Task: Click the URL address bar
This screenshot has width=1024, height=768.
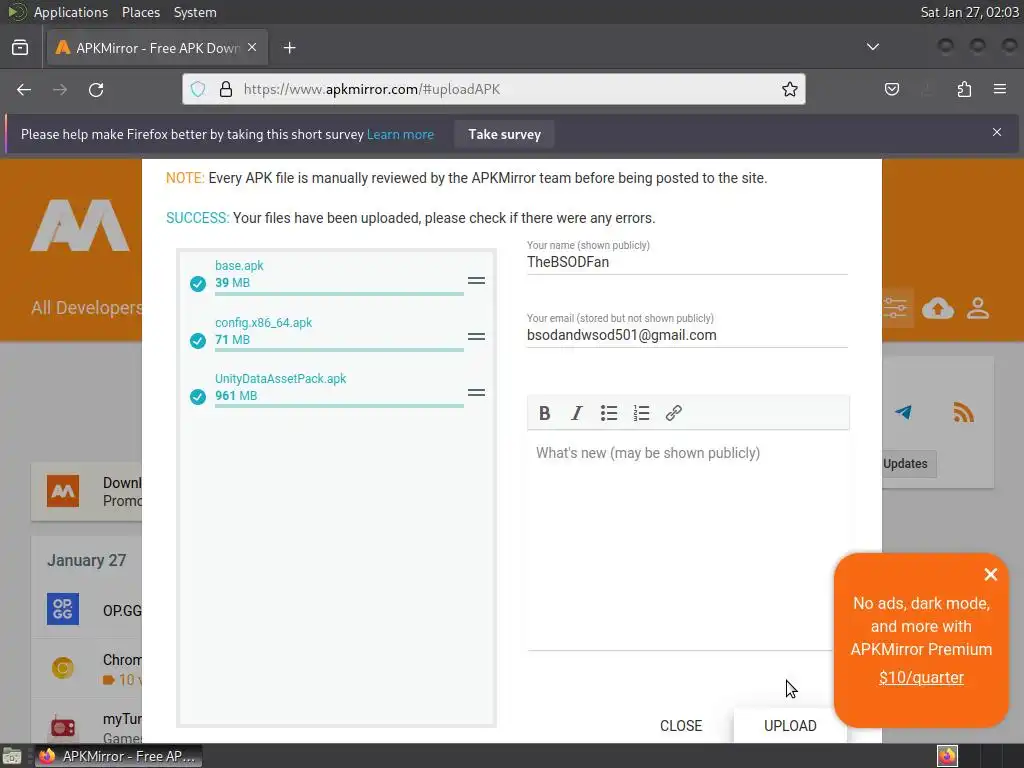Action: (494, 89)
